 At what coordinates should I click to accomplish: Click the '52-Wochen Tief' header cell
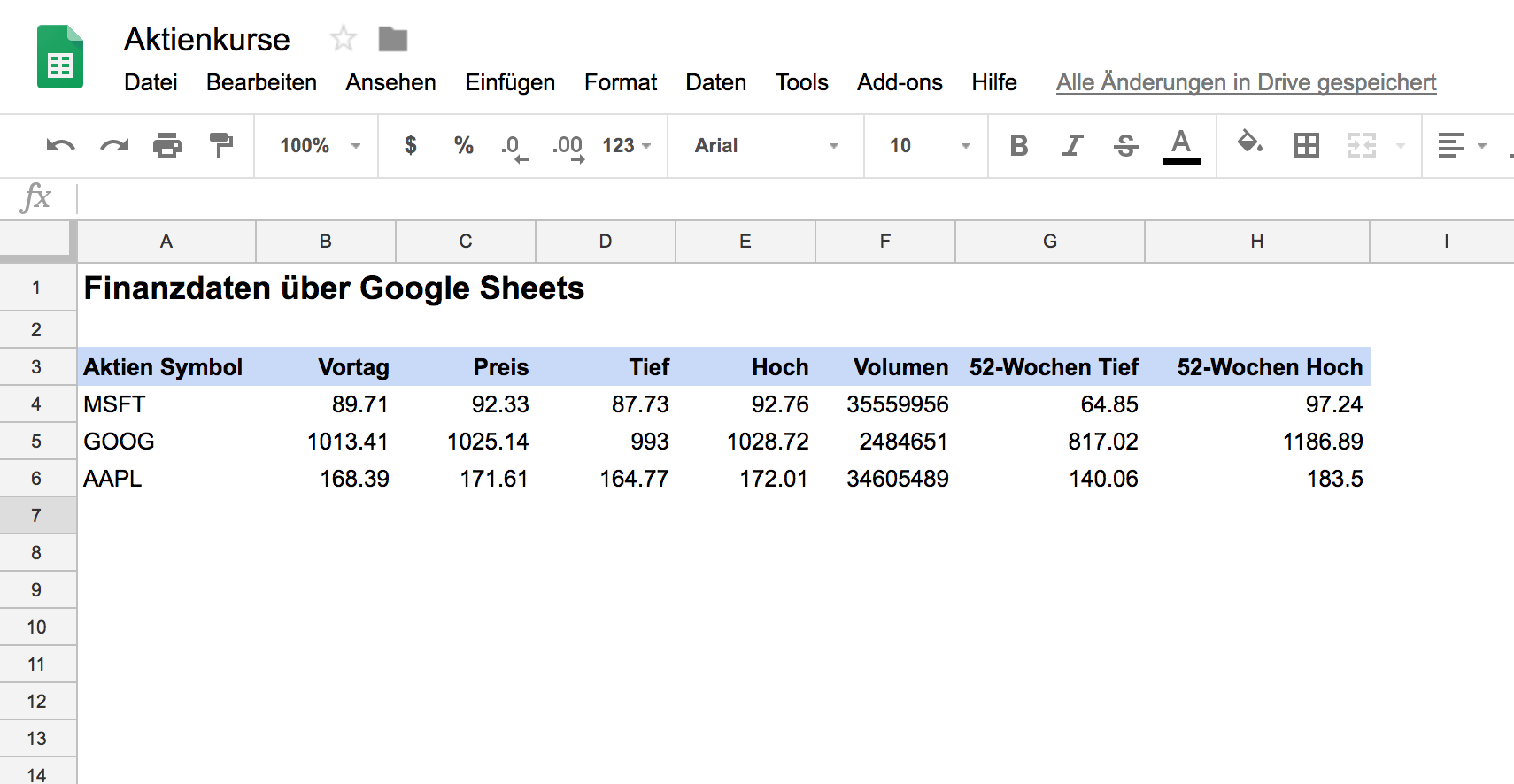coord(1050,366)
